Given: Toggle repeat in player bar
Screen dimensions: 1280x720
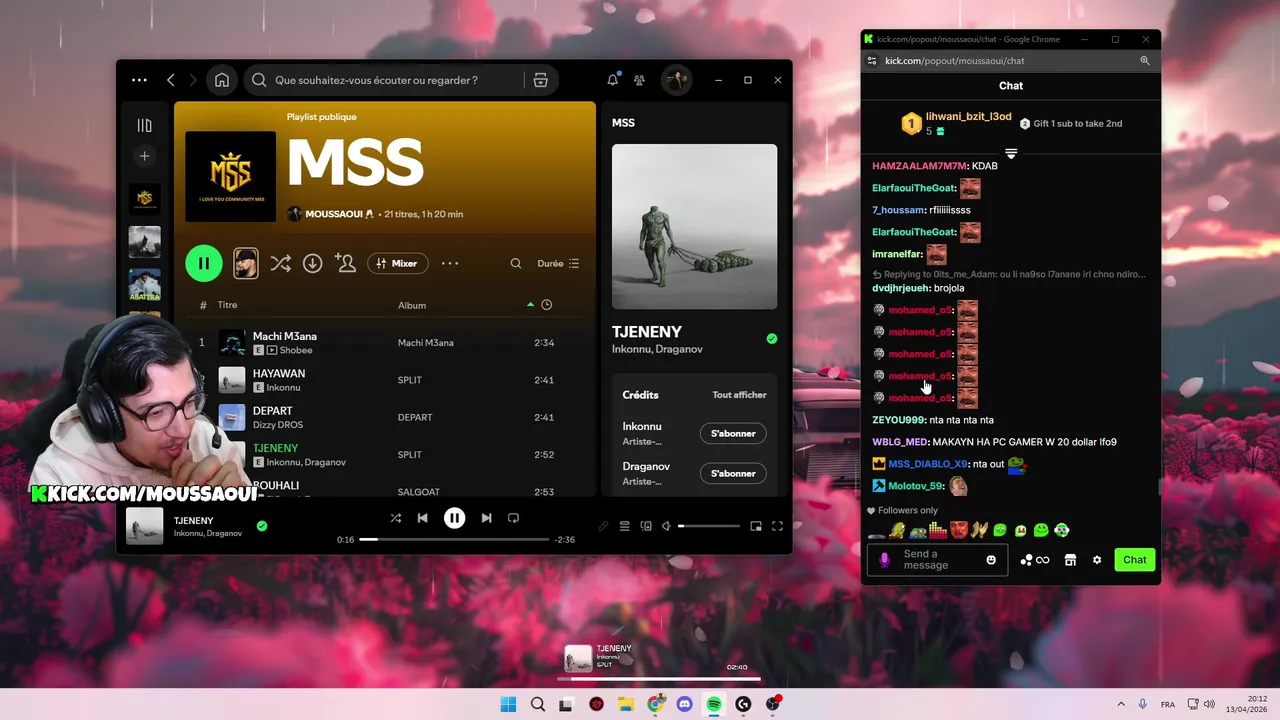Looking at the screenshot, I should click(513, 518).
